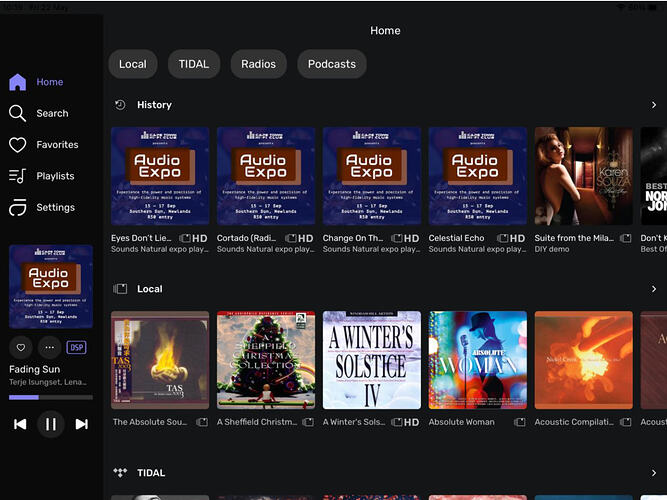
Task: Click 'DIY demo' subtitle text
Action: click(552, 249)
